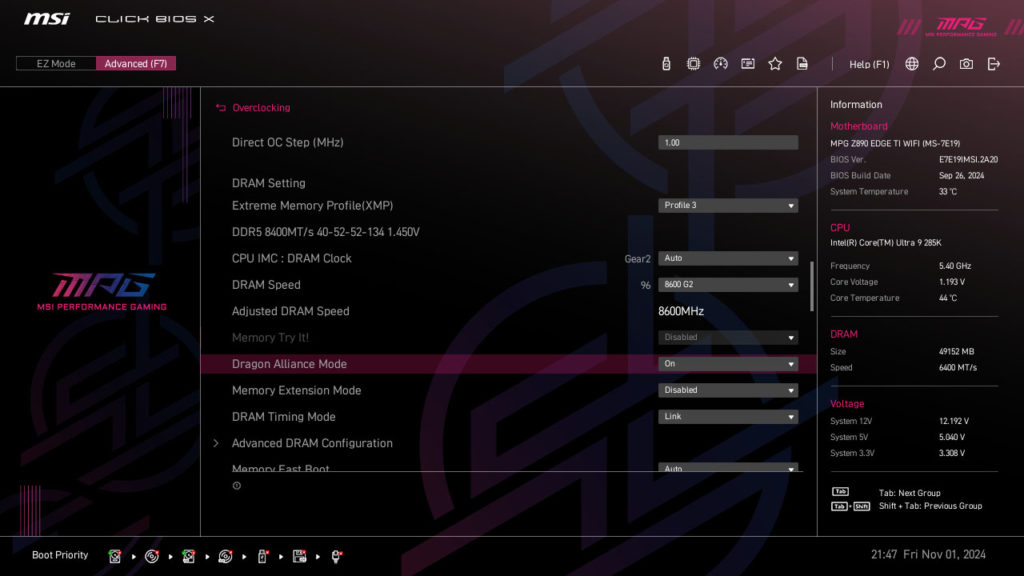Screen dimensions: 1024x576
Task: Expand the DRAM Speed selection list
Action: pos(728,284)
